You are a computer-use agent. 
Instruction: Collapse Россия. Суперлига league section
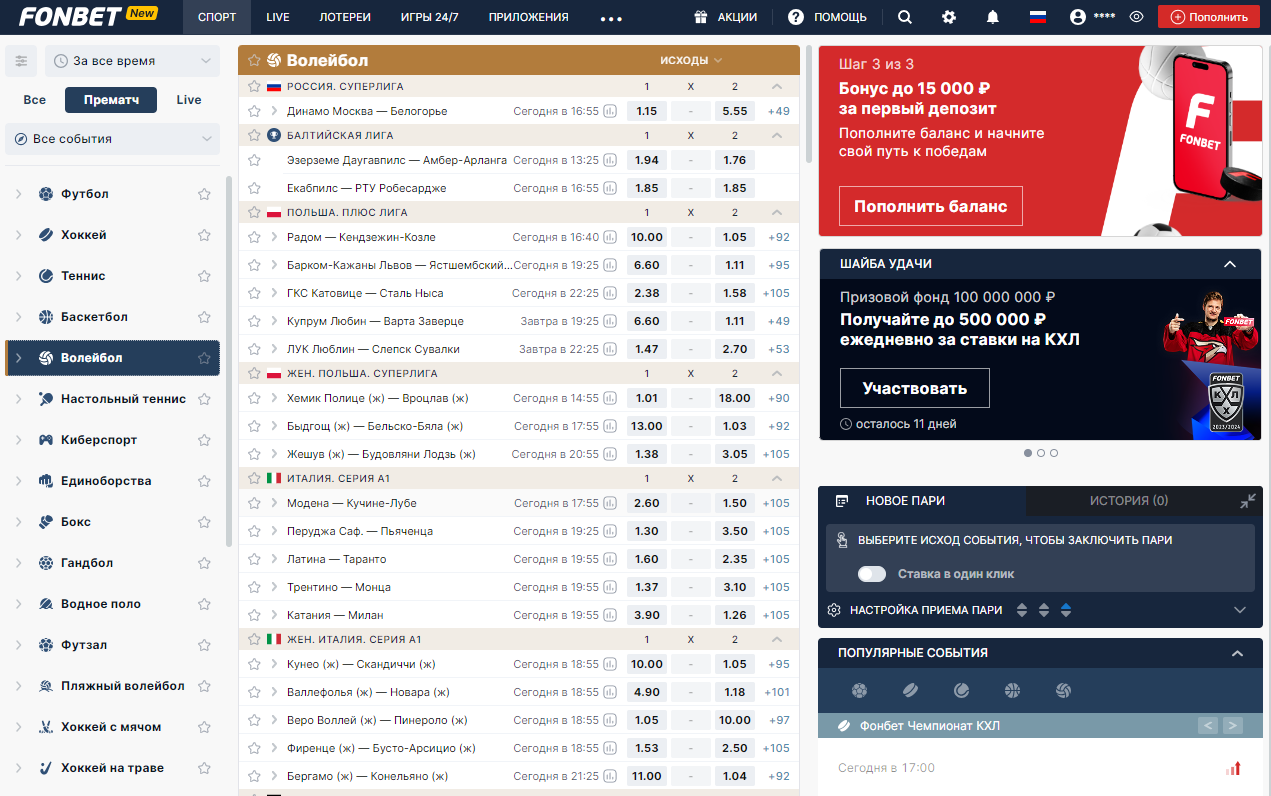[777, 87]
